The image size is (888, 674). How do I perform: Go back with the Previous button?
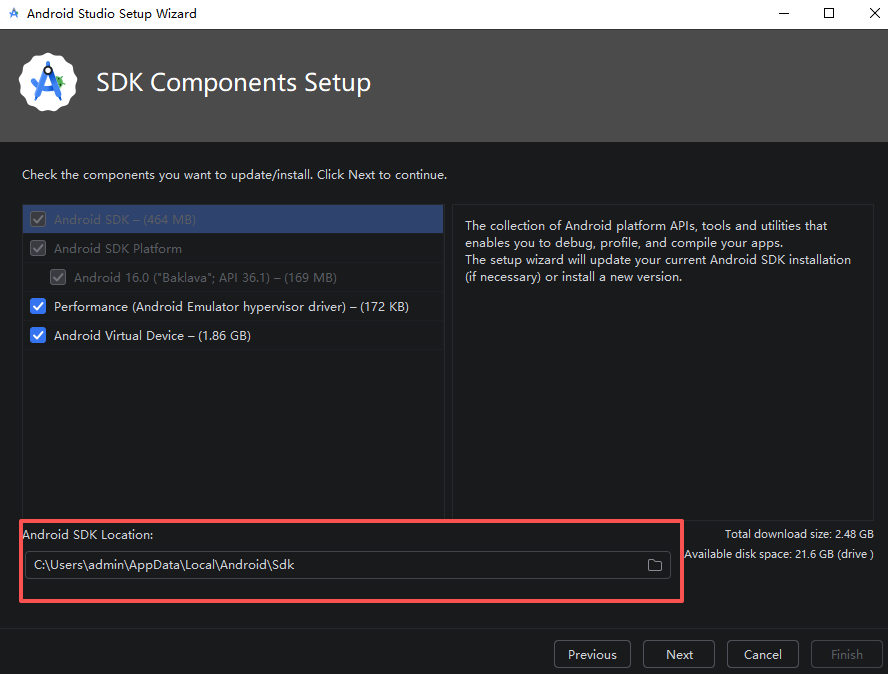tap(592, 654)
